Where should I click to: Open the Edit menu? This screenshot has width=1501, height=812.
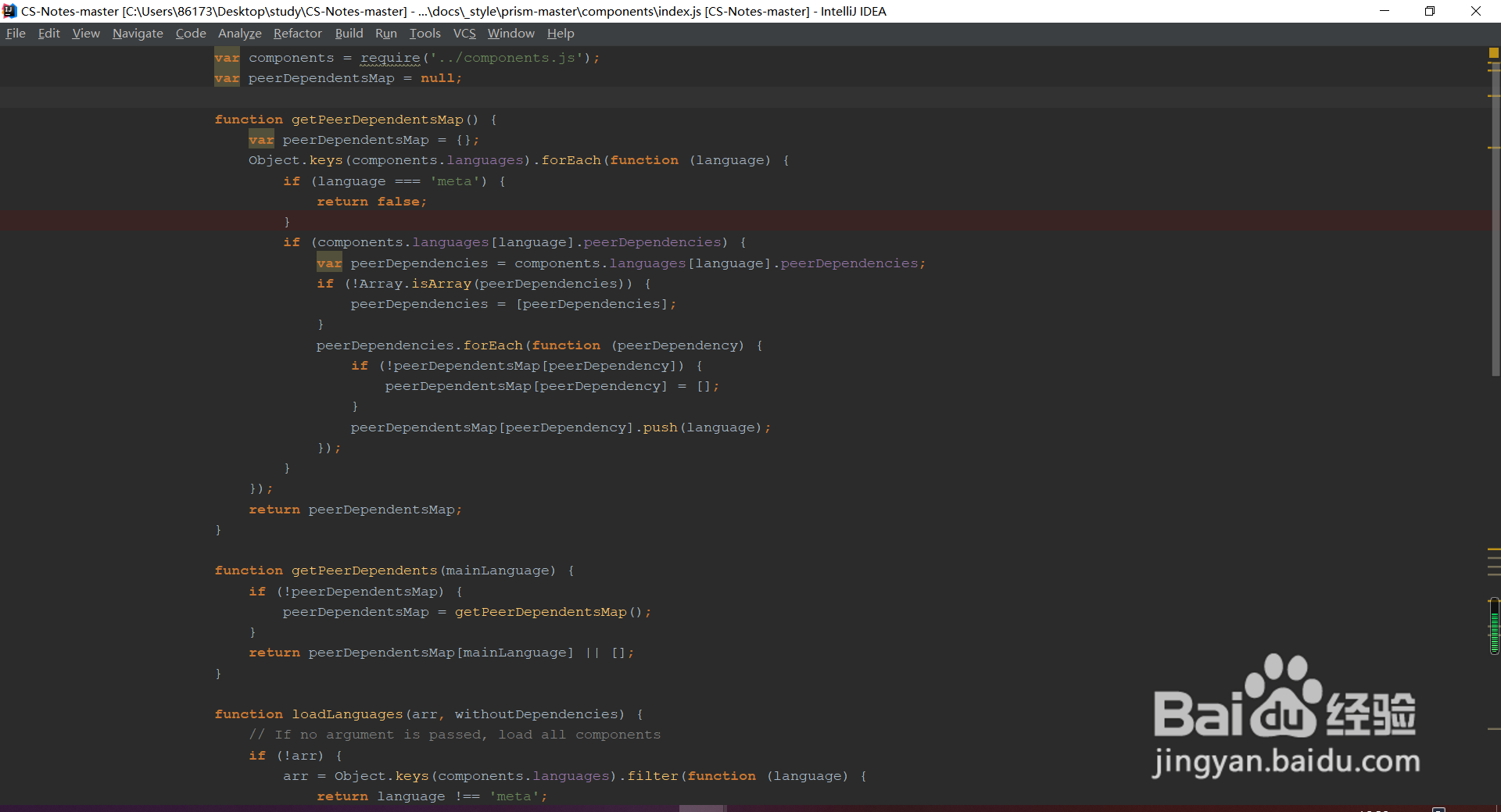[x=48, y=34]
